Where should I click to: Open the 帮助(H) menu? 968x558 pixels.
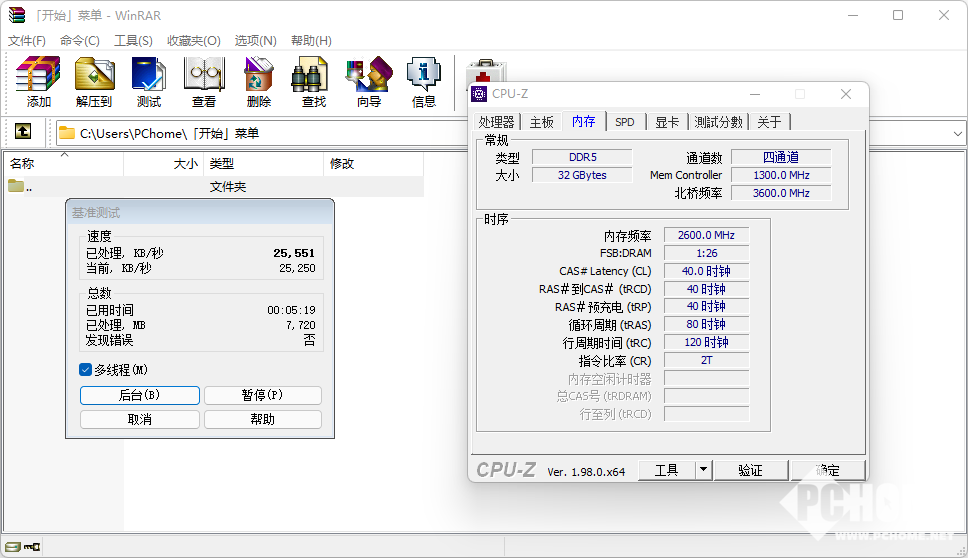(311, 41)
